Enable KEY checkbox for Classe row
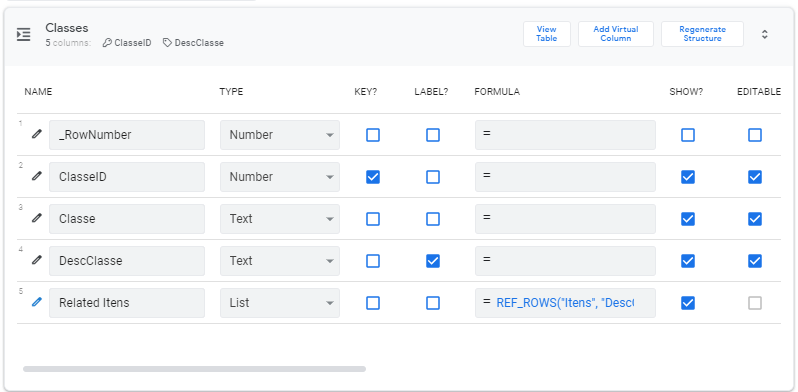 [x=373, y=219]
